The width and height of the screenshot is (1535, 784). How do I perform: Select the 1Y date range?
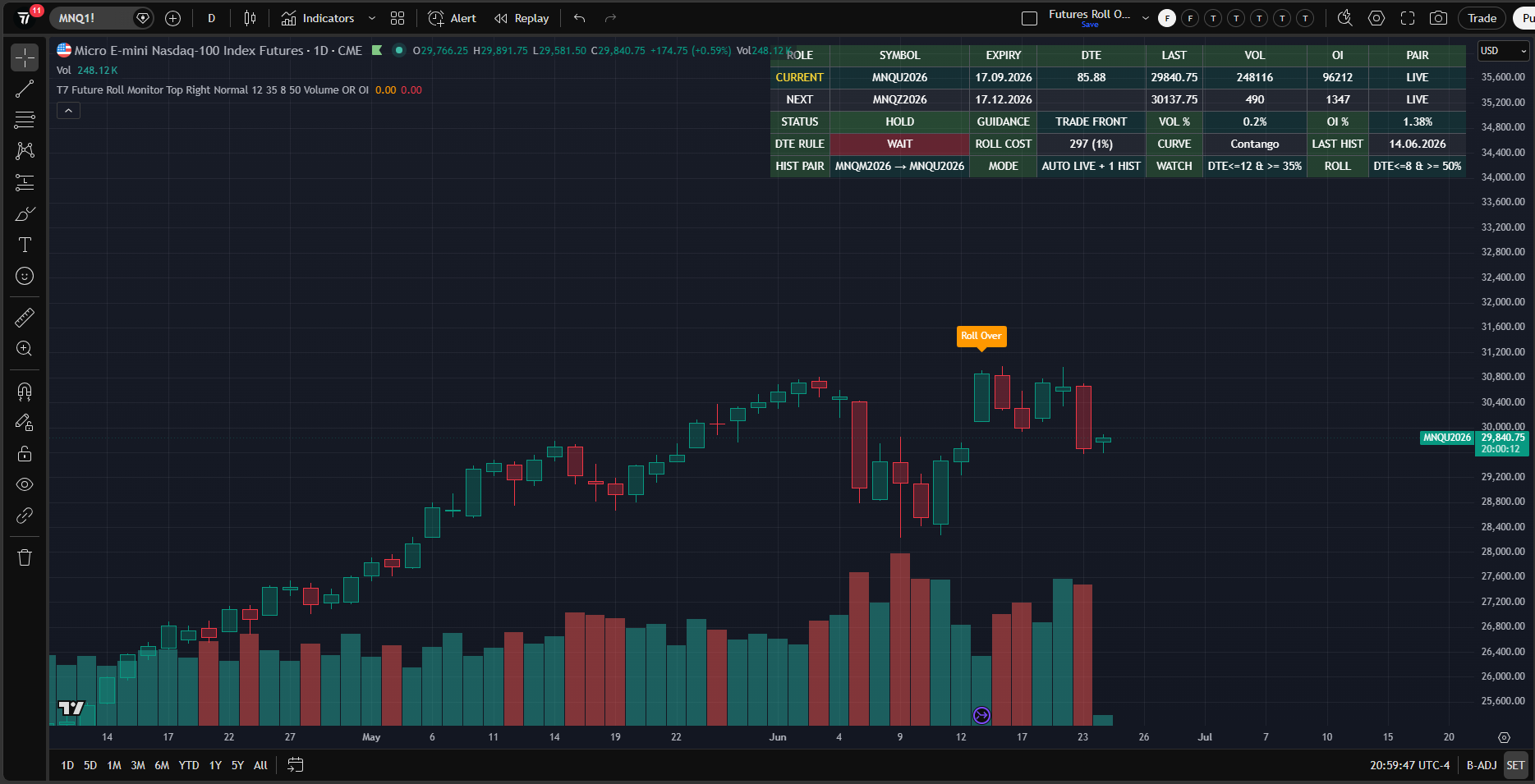coord(215,765)
